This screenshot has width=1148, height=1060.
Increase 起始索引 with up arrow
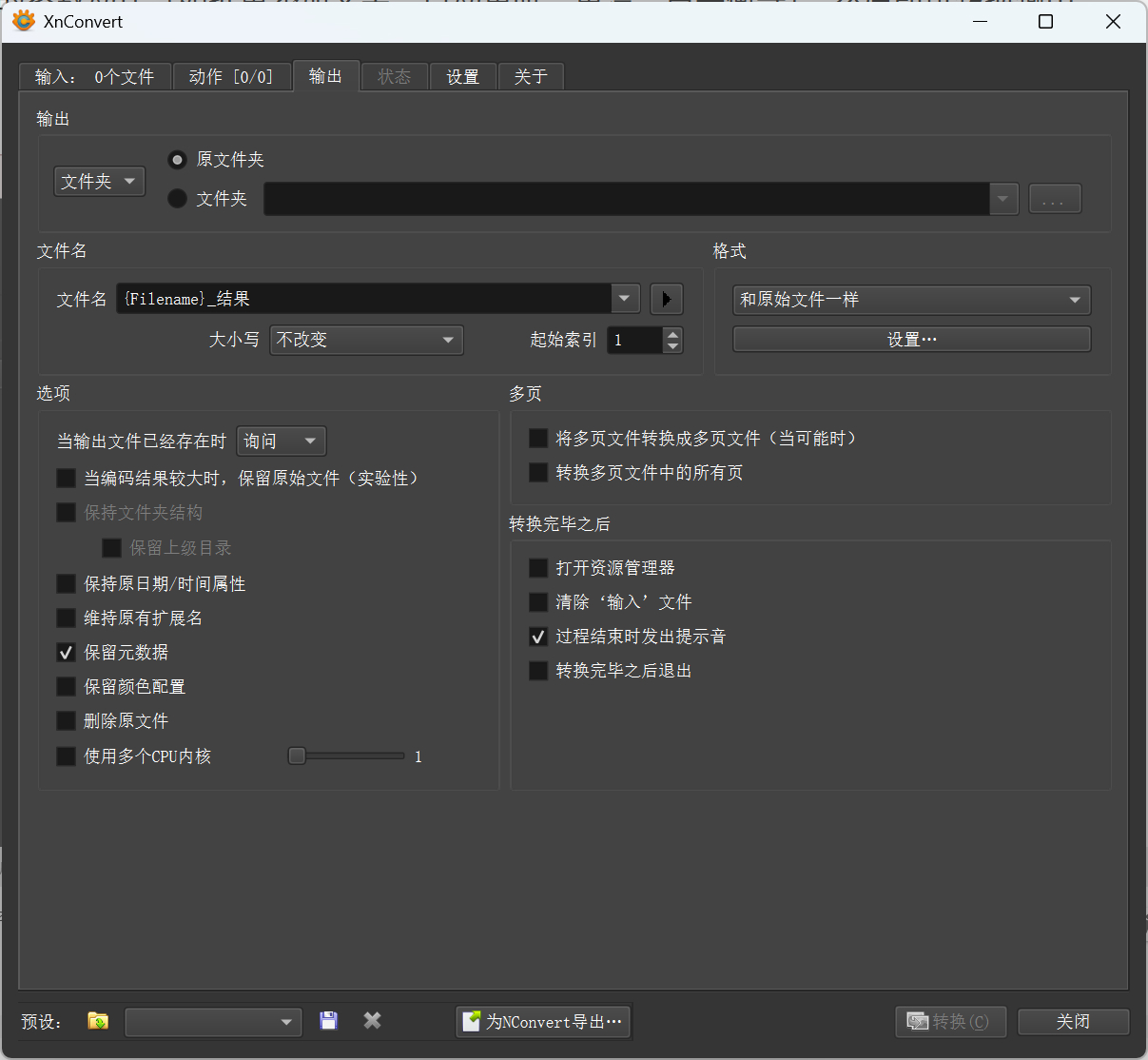(673, 333)
